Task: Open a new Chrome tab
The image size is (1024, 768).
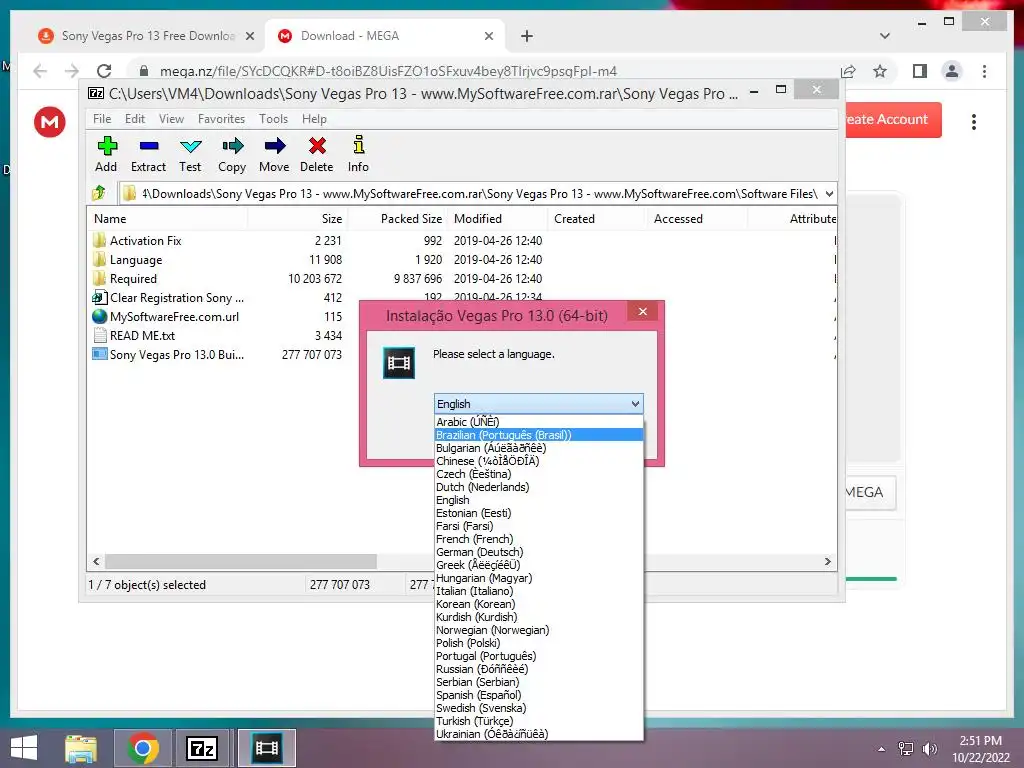Action: pyautogui.click(x=527, y=36)
